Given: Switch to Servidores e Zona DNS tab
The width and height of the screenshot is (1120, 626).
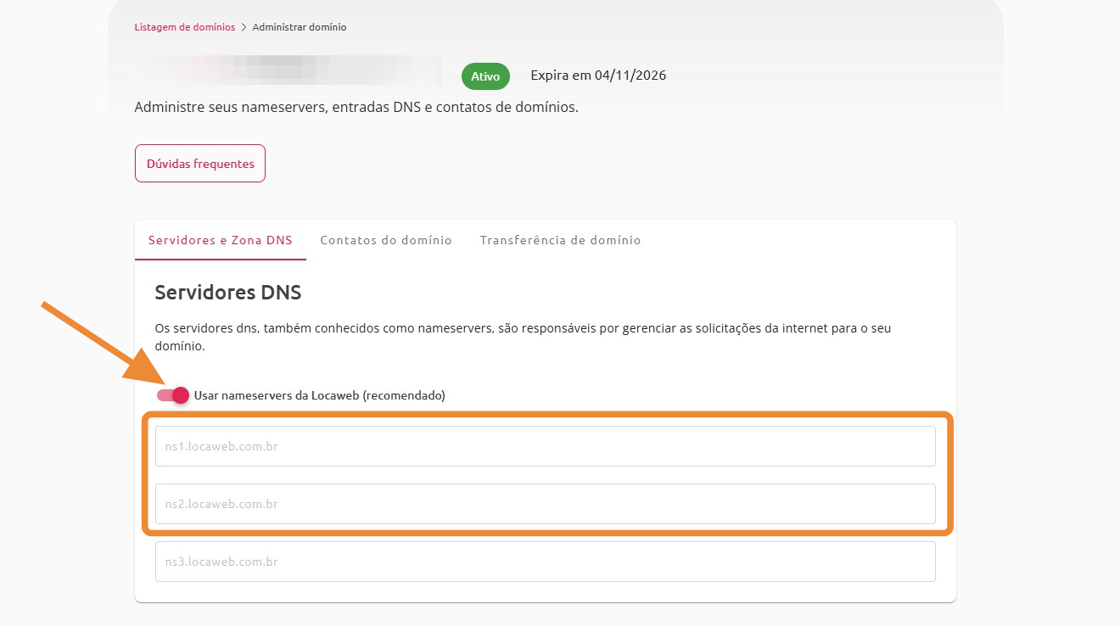Looking at the screenshot, I should [x=220, y=240].
